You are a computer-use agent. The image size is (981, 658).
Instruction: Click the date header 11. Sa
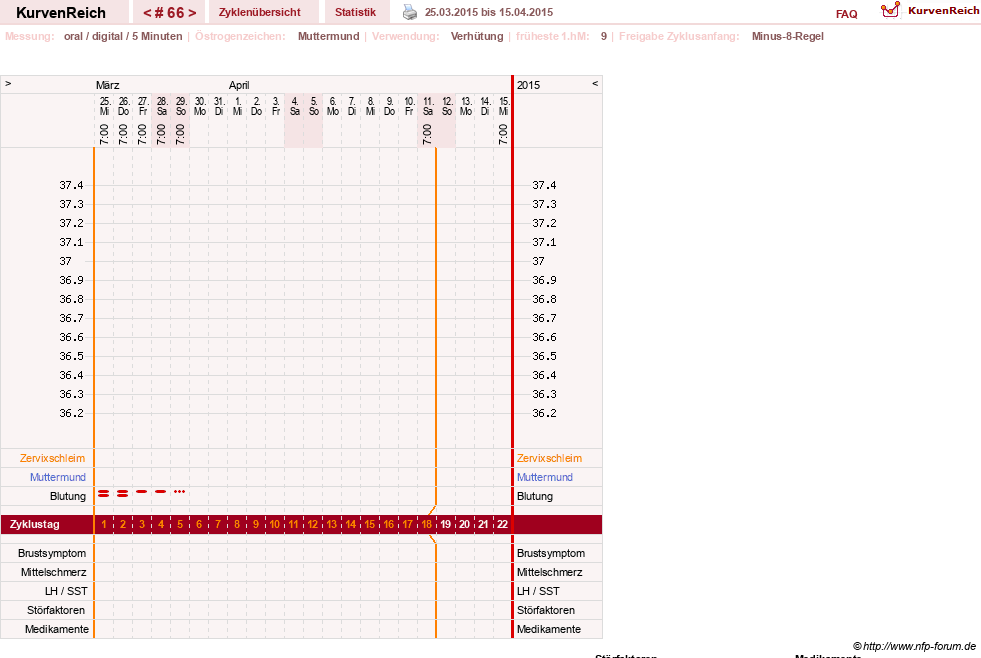[x=427, y=106]
